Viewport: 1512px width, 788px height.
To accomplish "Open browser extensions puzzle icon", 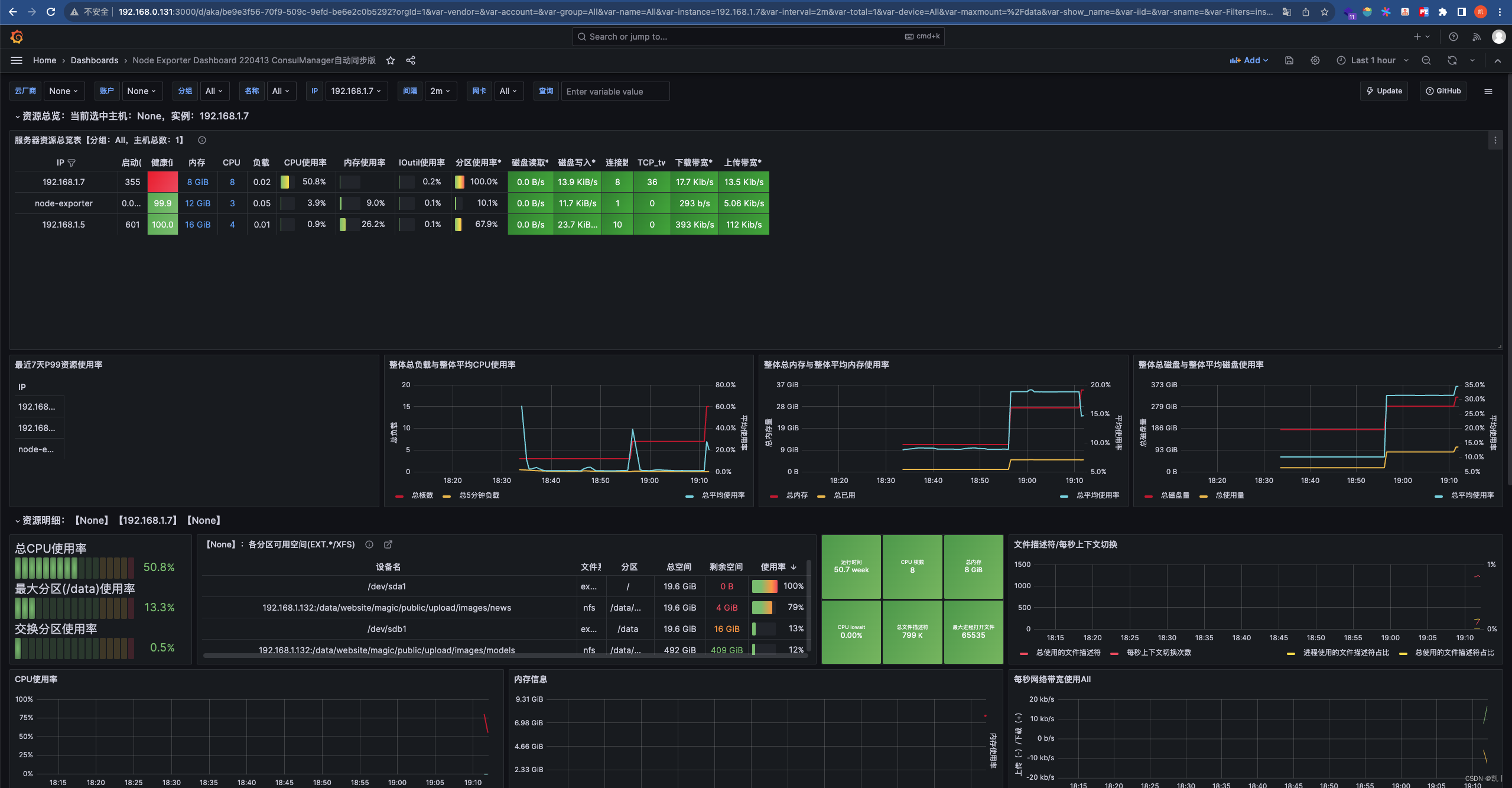I will (x=1443, y=12).
